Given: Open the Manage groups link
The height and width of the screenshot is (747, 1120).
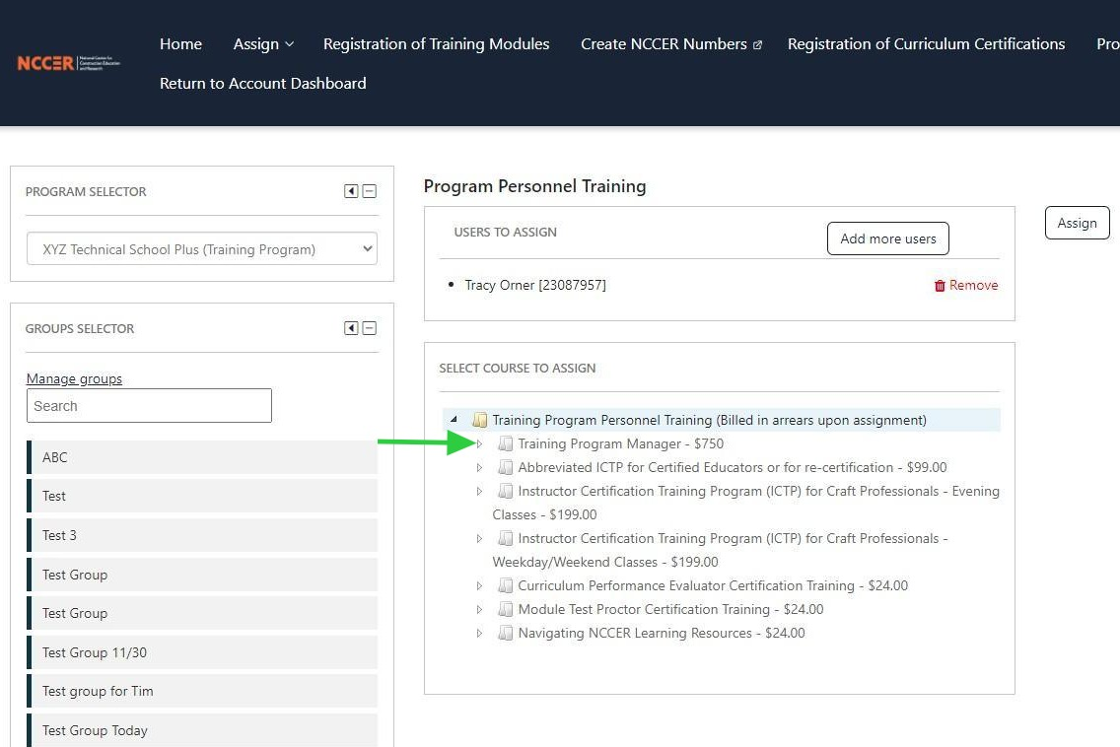Looking at the screenshot, I should [x=73, y=378].
